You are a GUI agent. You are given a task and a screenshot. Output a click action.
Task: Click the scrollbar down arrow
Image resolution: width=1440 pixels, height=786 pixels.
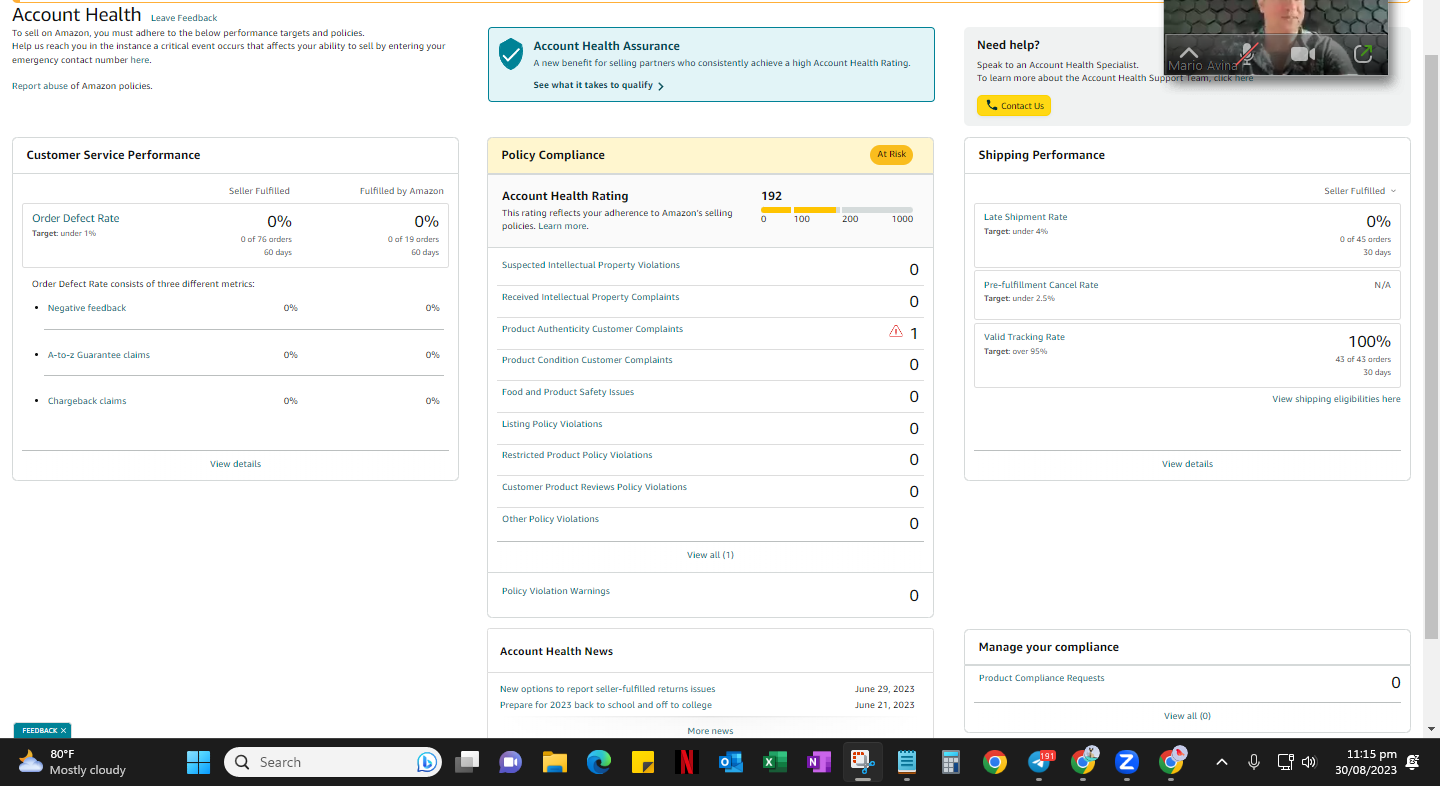(1431, 729)
